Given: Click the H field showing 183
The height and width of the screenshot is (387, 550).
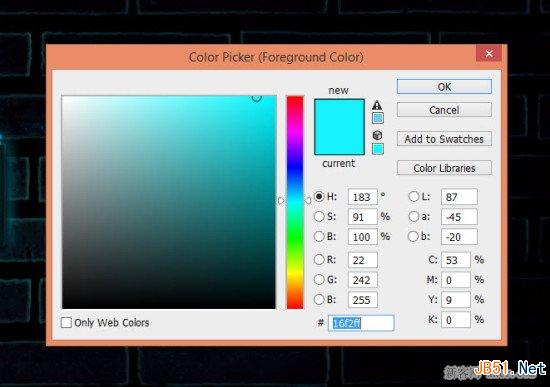Looking at the screenshot, I should coord(363,197).
